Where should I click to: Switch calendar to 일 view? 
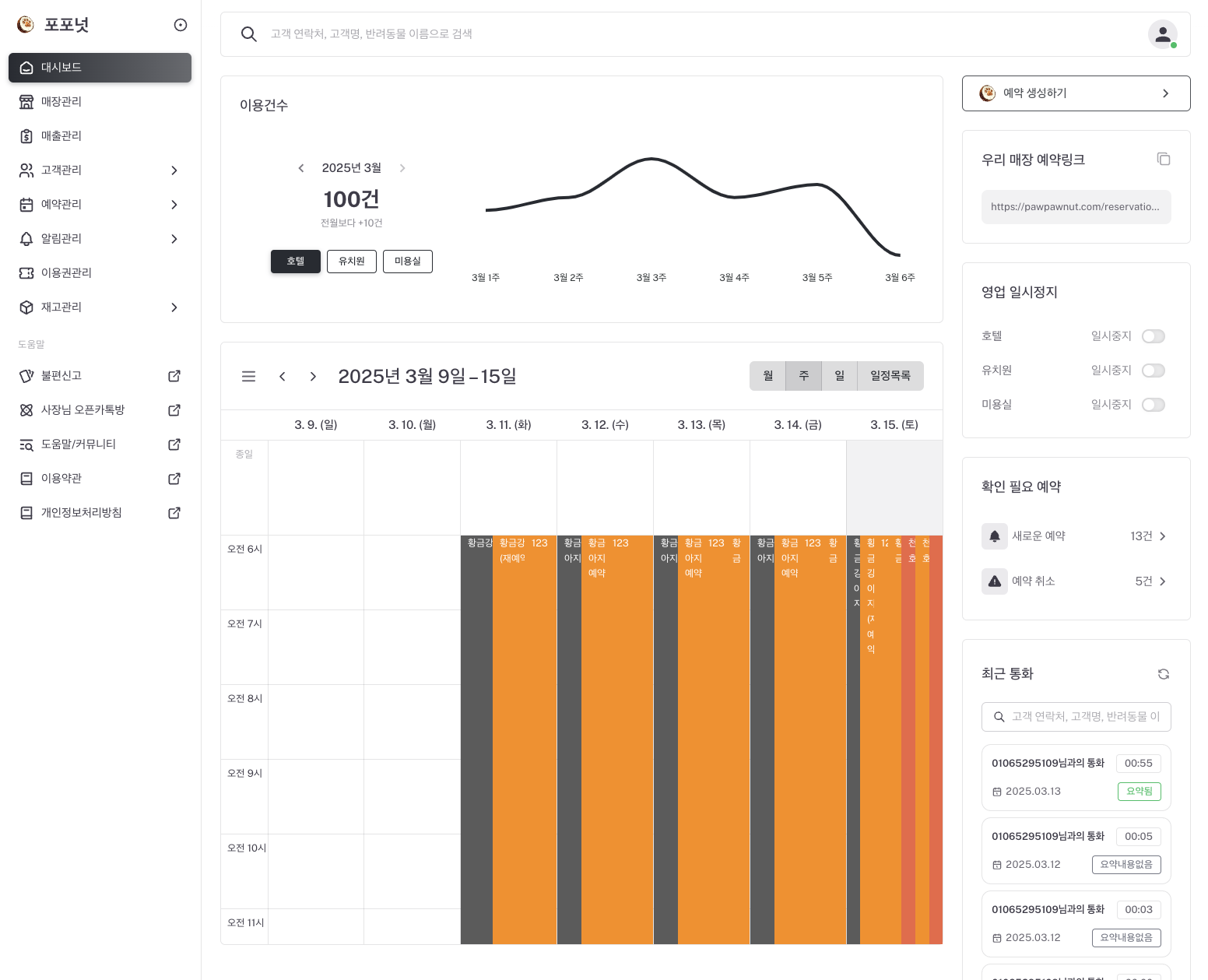pos(840,376)
